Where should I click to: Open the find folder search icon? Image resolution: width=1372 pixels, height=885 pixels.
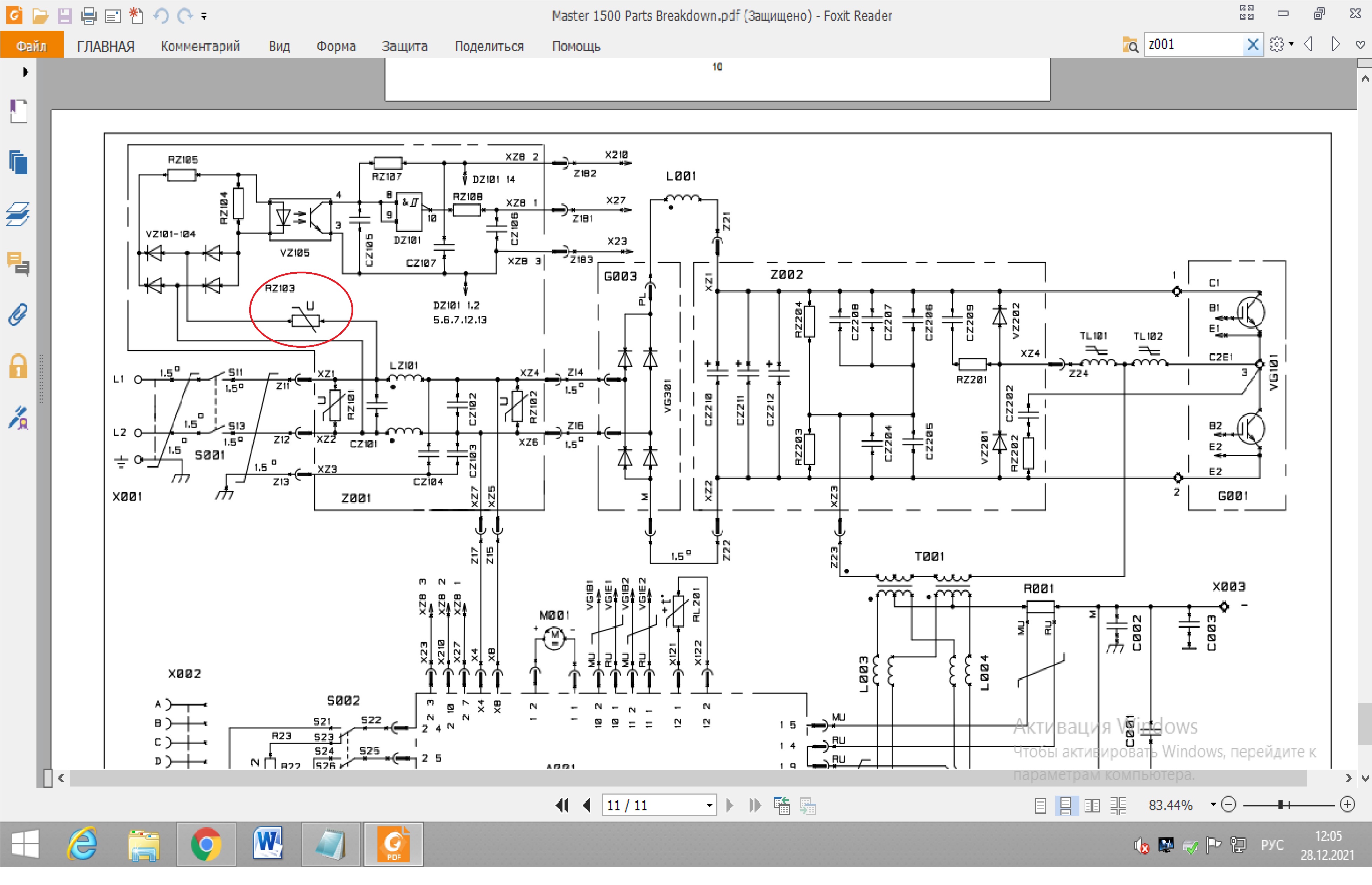(1130, 45)
